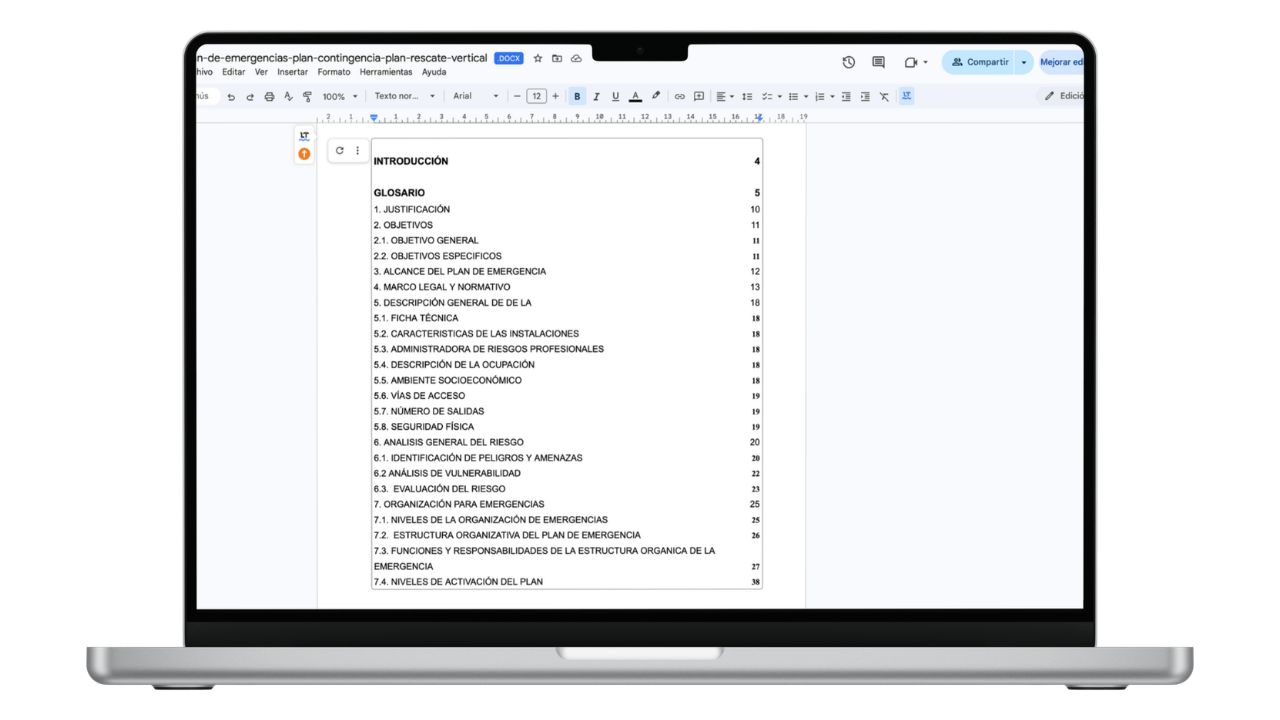1280x720 pixels.
Task: Click the clear formatting icon
Action: point(884,97)
